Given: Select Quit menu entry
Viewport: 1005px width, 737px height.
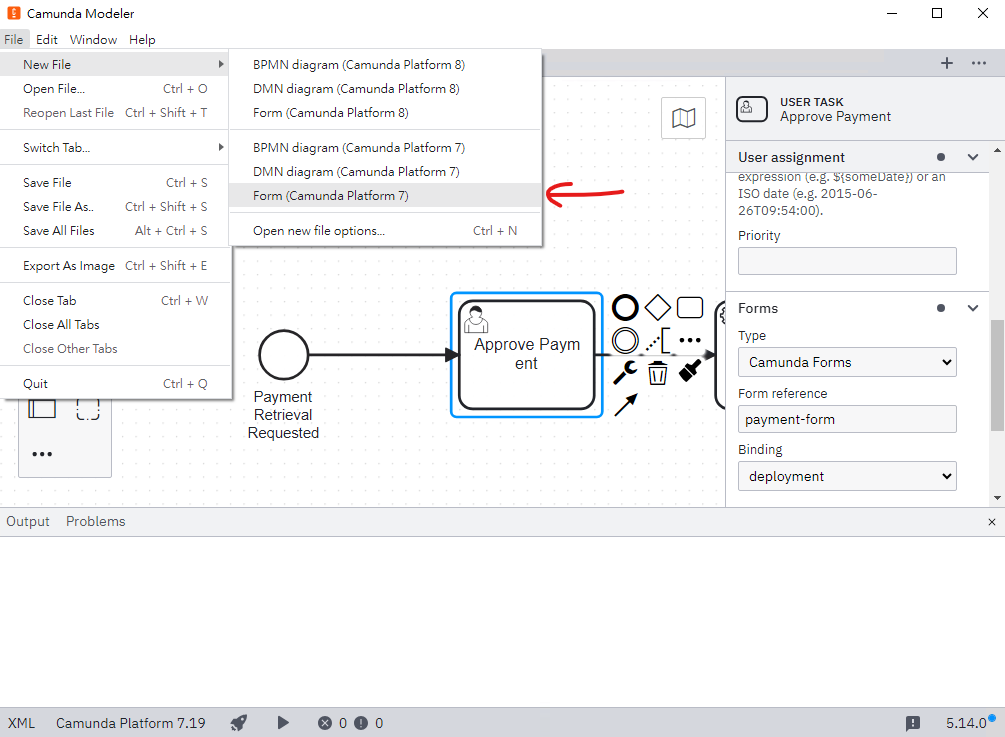Looking at the screenshot, I should [115, 383].
